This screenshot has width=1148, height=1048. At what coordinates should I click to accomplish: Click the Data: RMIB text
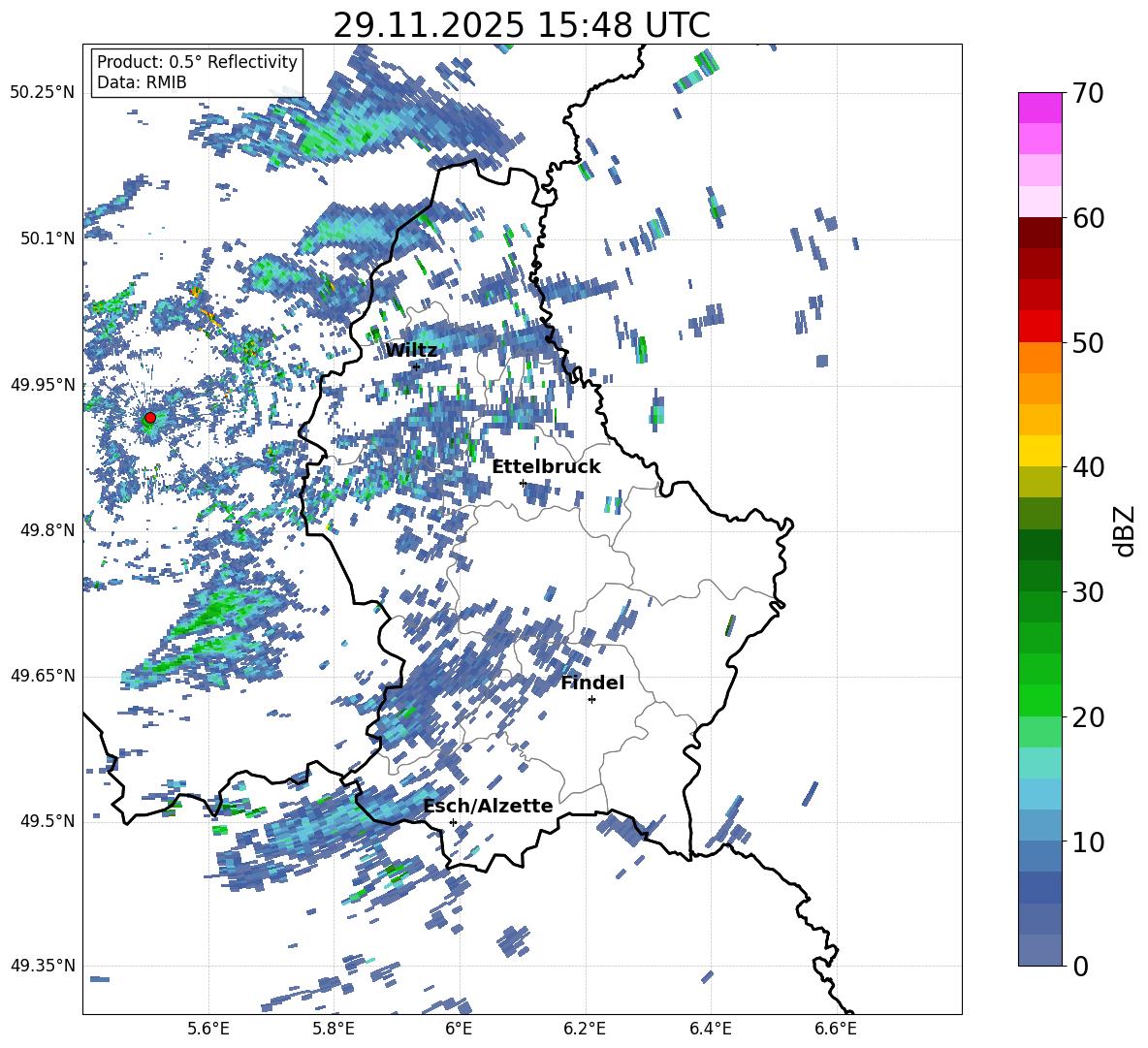(x=142, y=82)
